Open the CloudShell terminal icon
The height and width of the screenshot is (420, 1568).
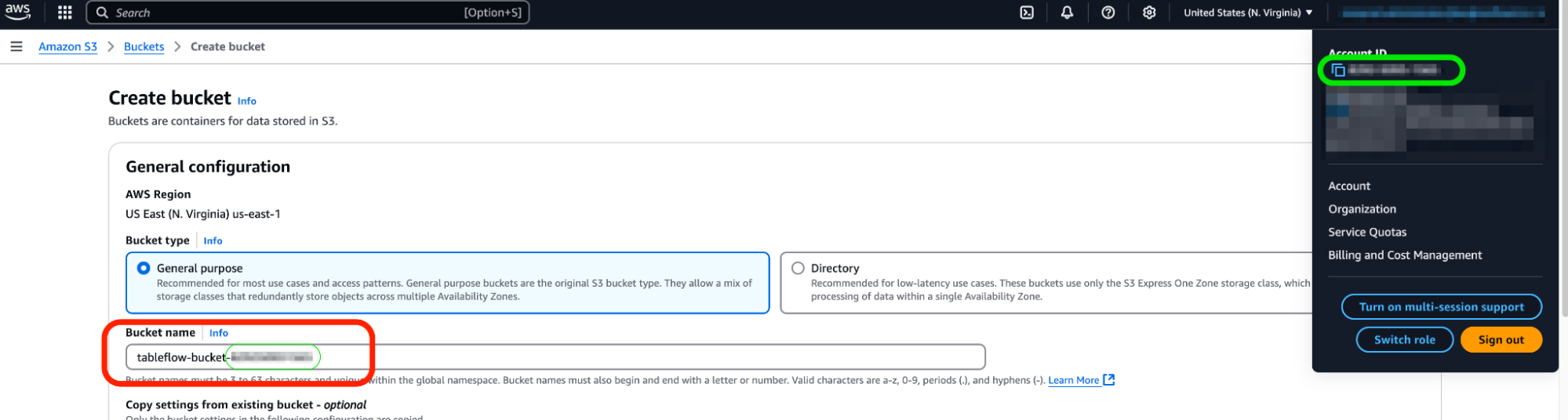(1027, 13)
